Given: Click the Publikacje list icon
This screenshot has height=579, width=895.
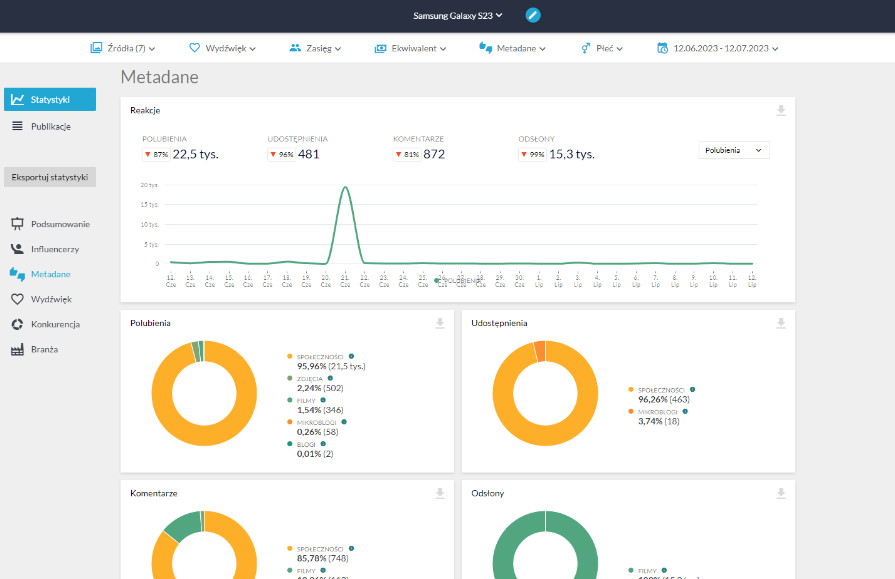Looking at the screenshot, I should [18, 126].
